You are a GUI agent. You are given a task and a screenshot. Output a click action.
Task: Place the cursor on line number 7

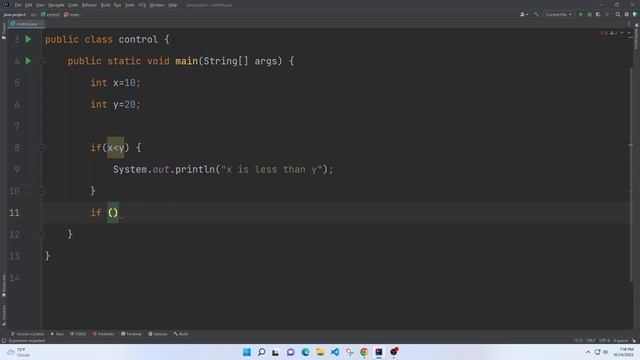[x=17, y=126]
